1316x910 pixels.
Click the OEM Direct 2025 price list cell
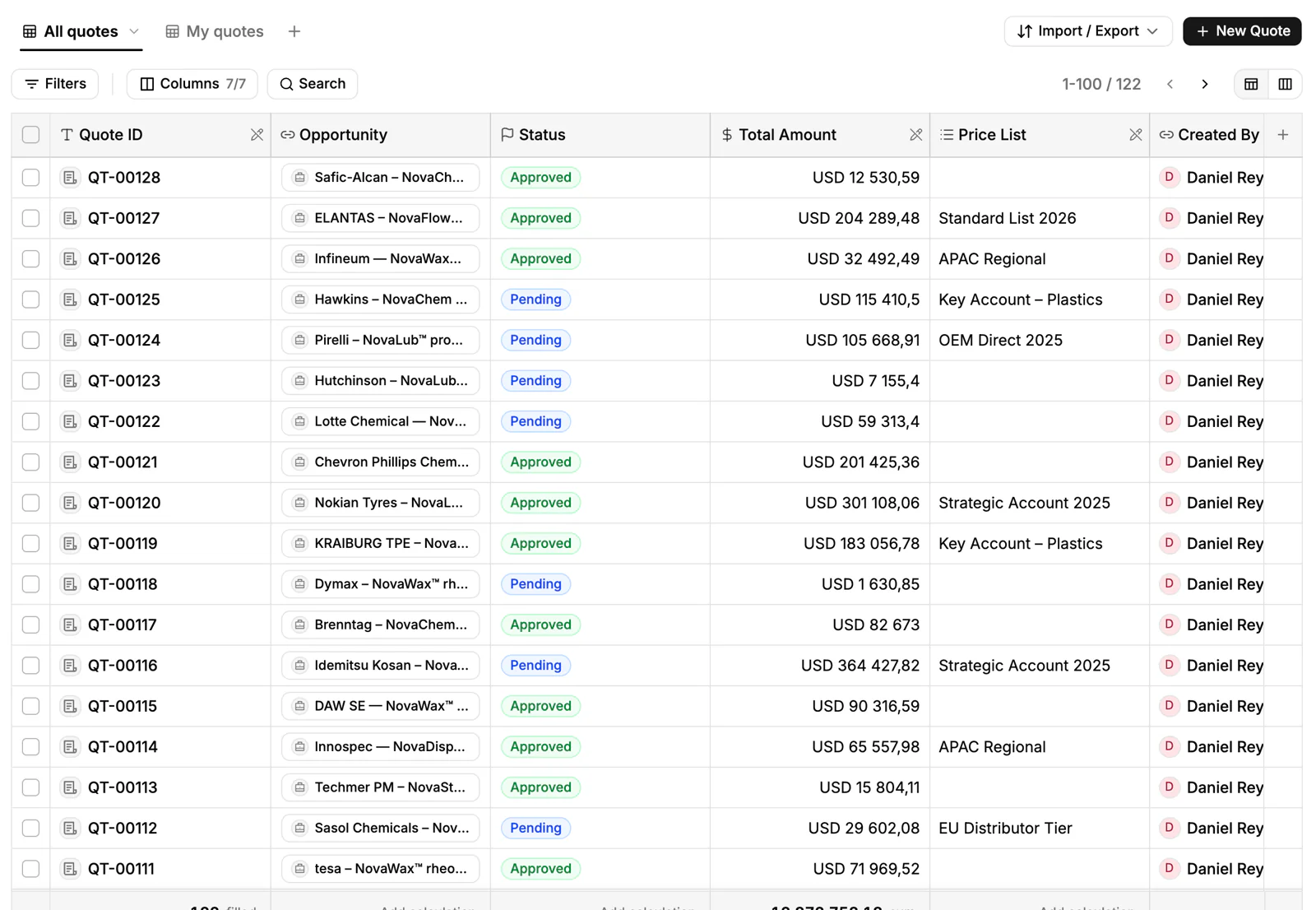tap(1040, 341)
